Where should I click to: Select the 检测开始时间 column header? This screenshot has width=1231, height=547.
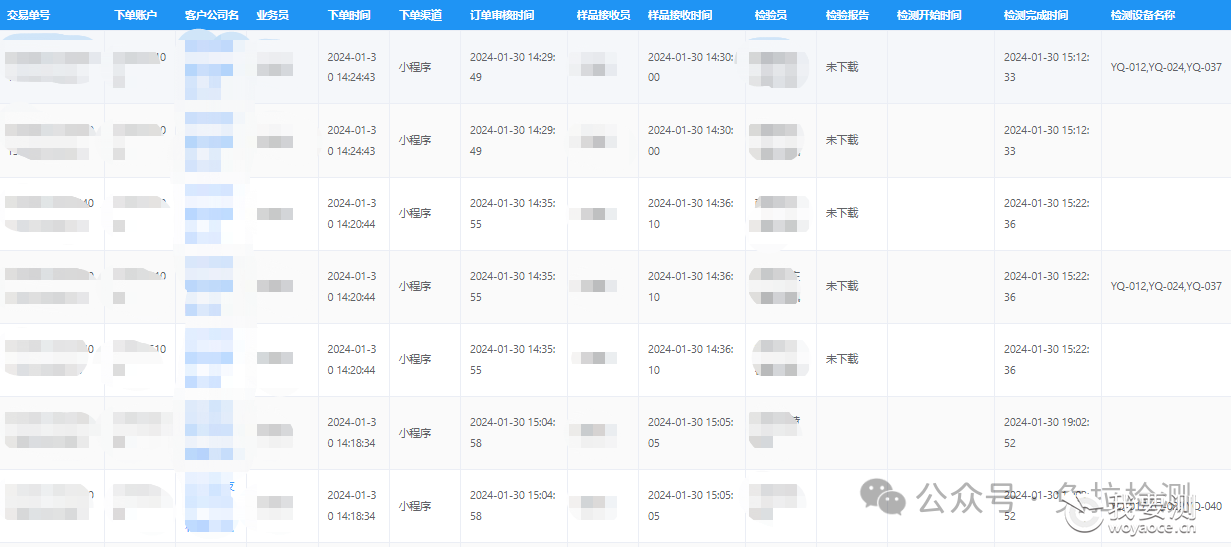pyautogui.click(x=929, y=16)
